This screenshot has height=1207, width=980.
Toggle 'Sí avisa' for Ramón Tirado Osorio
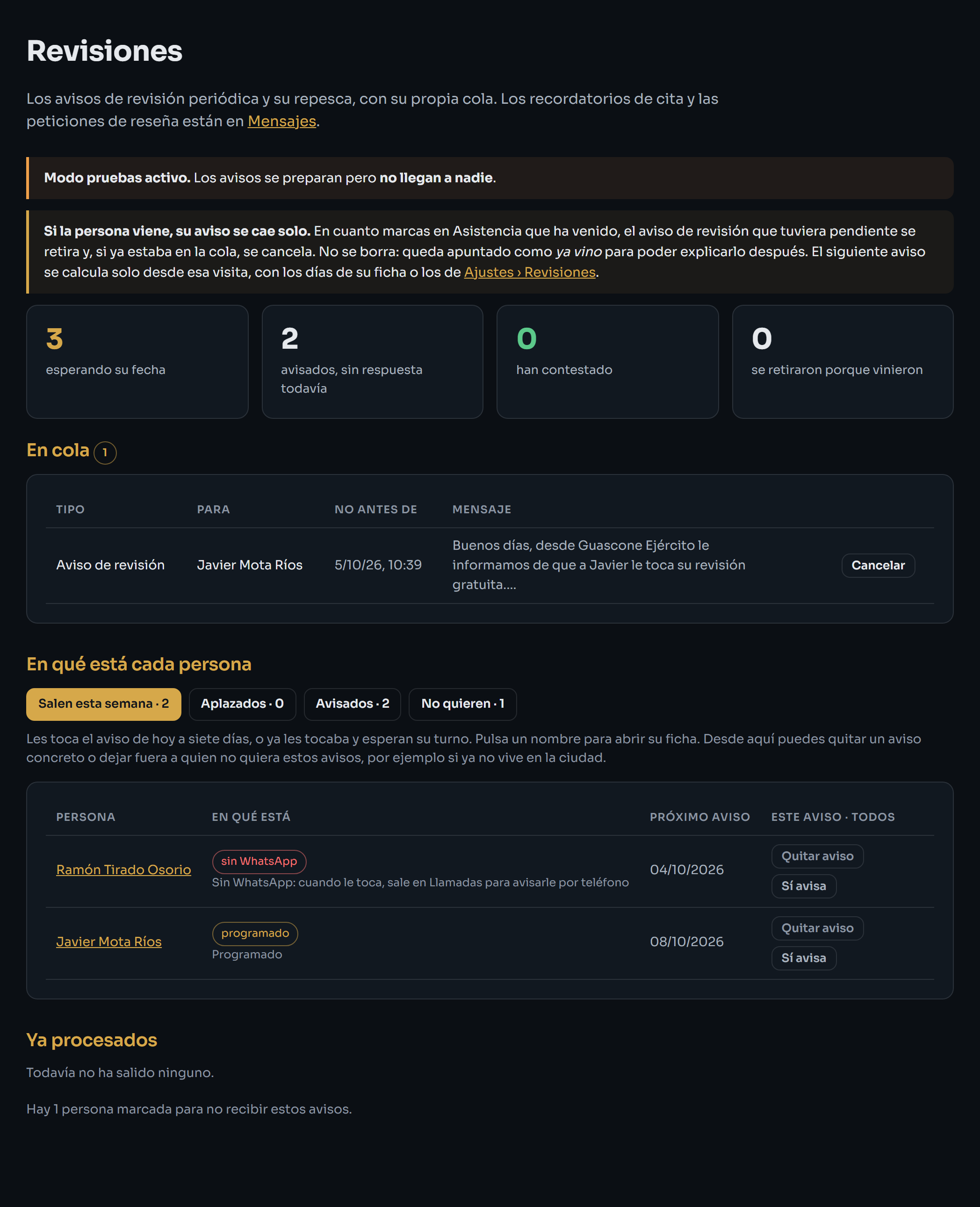click(x=803, y=886)
